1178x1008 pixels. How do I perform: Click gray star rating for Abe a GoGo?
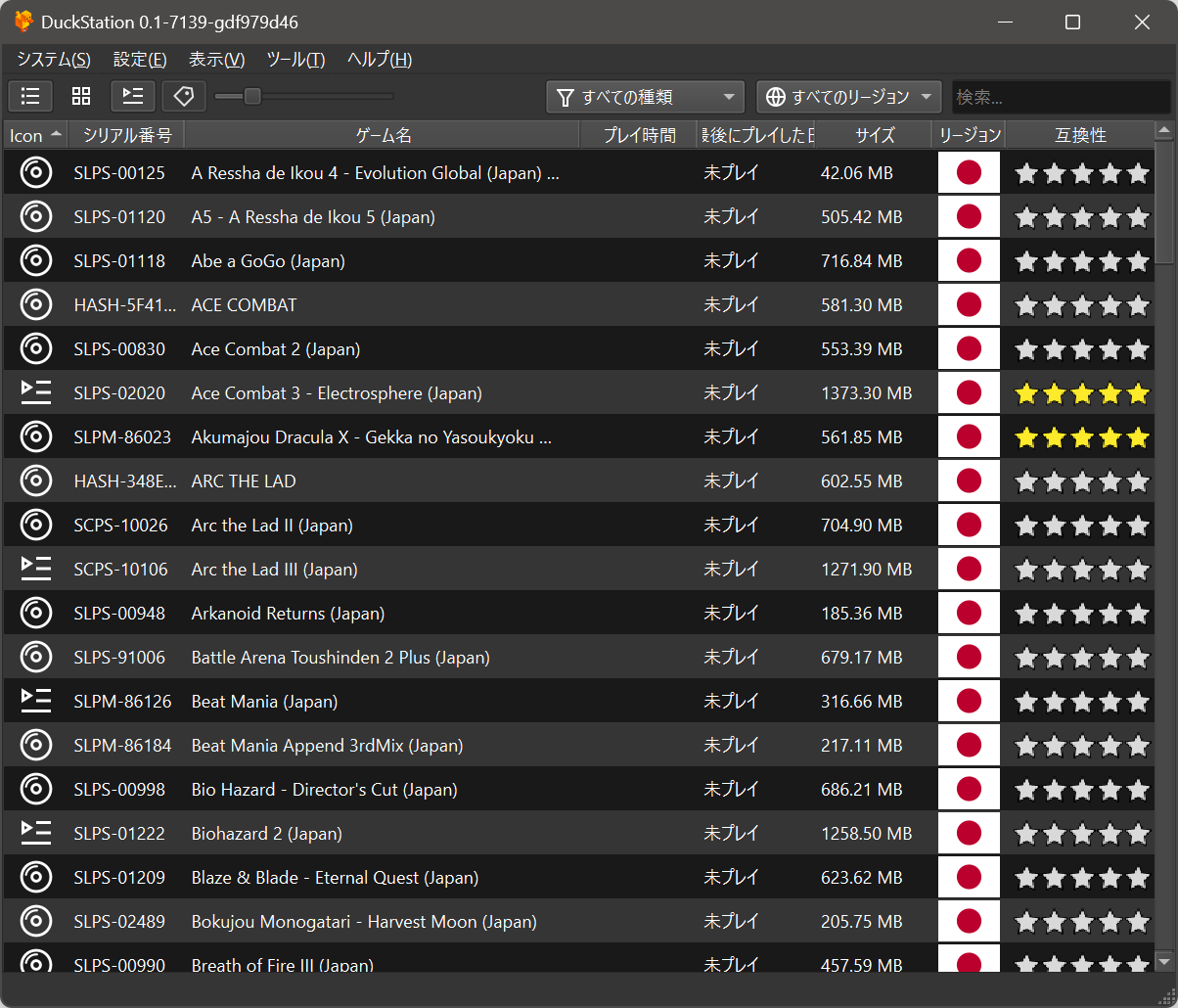(1081, 261)
